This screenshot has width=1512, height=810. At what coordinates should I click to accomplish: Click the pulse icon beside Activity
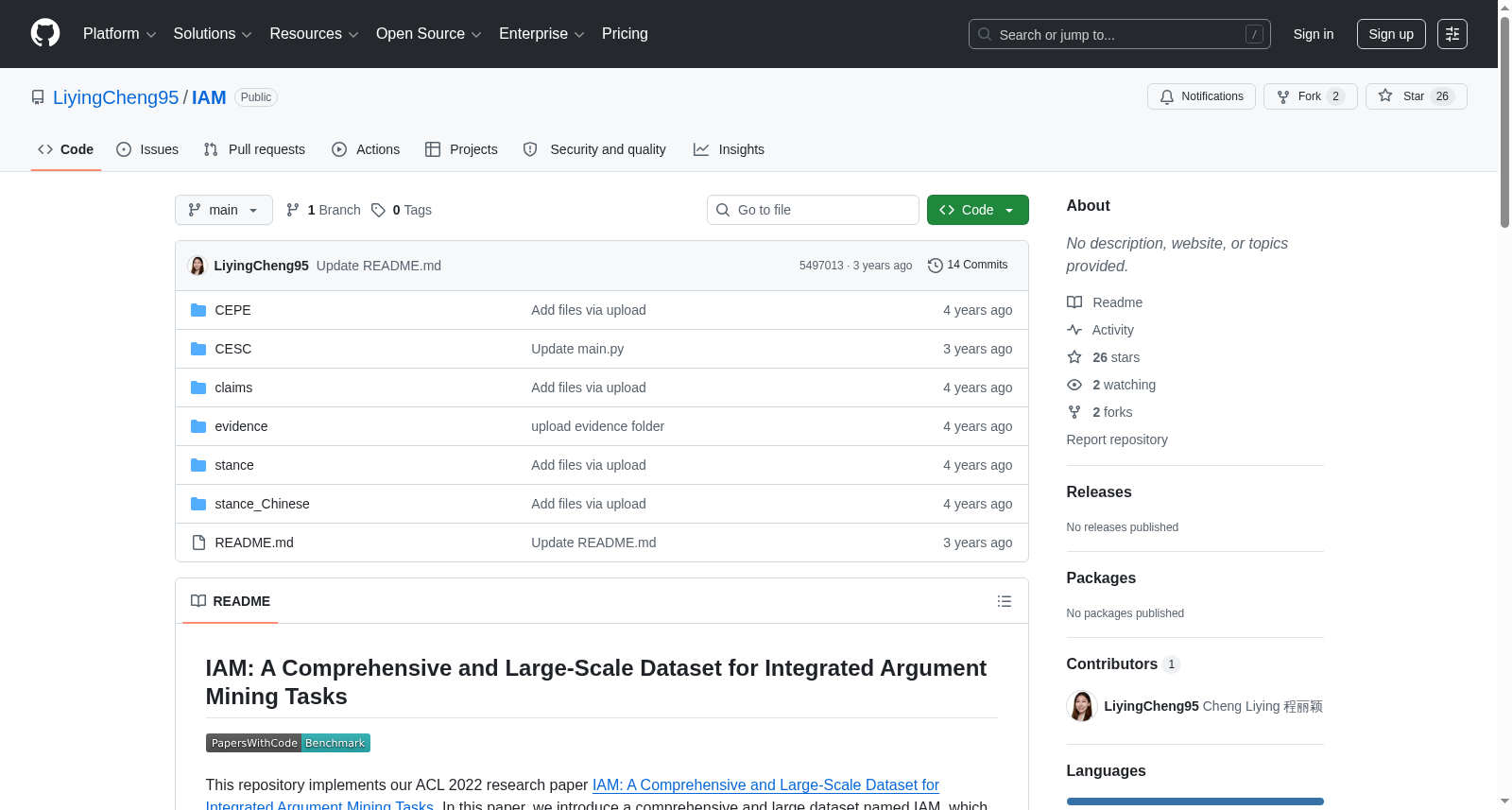point(1074,330)
